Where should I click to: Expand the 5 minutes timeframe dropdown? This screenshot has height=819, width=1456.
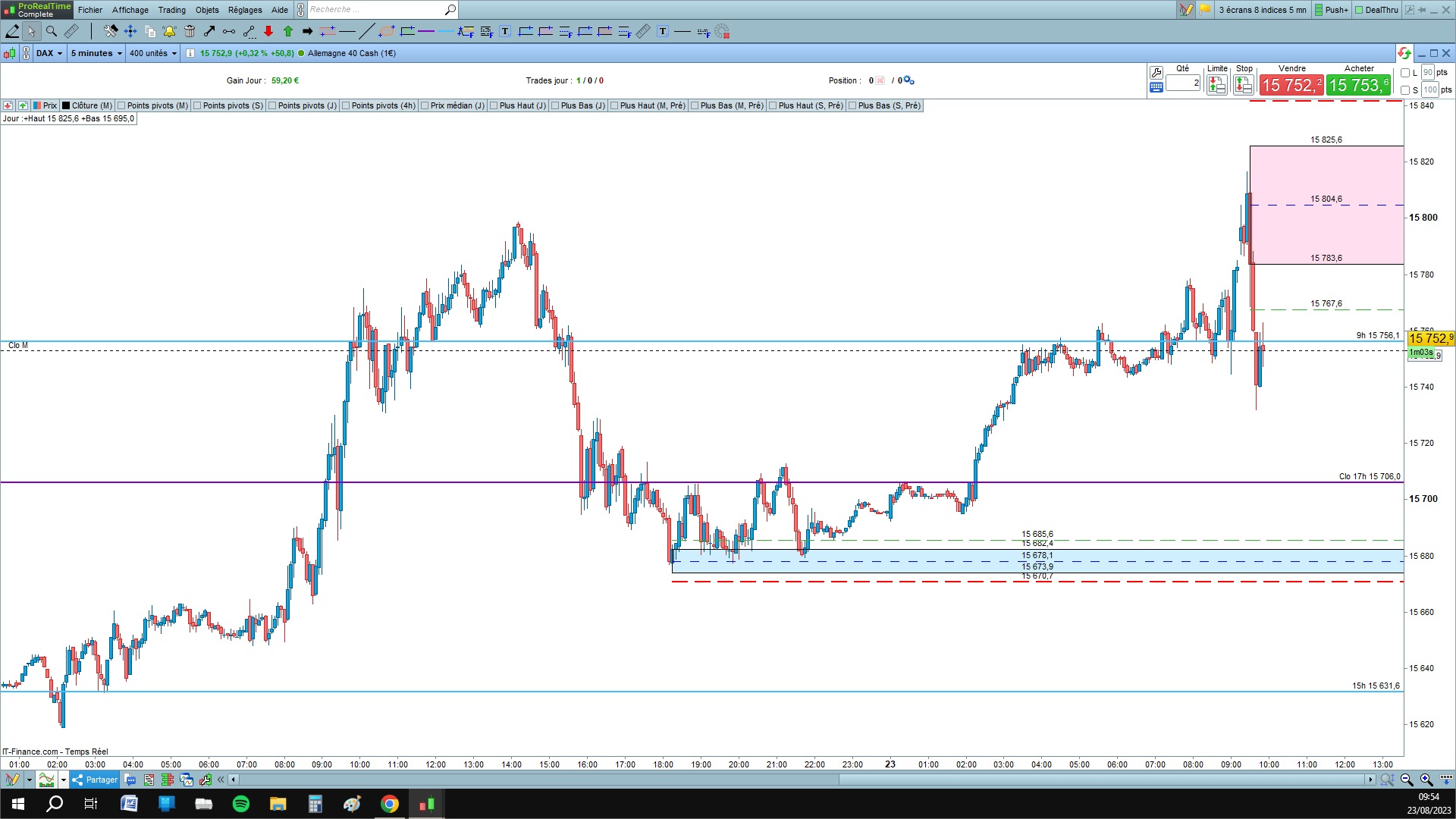tap(96, 53)
